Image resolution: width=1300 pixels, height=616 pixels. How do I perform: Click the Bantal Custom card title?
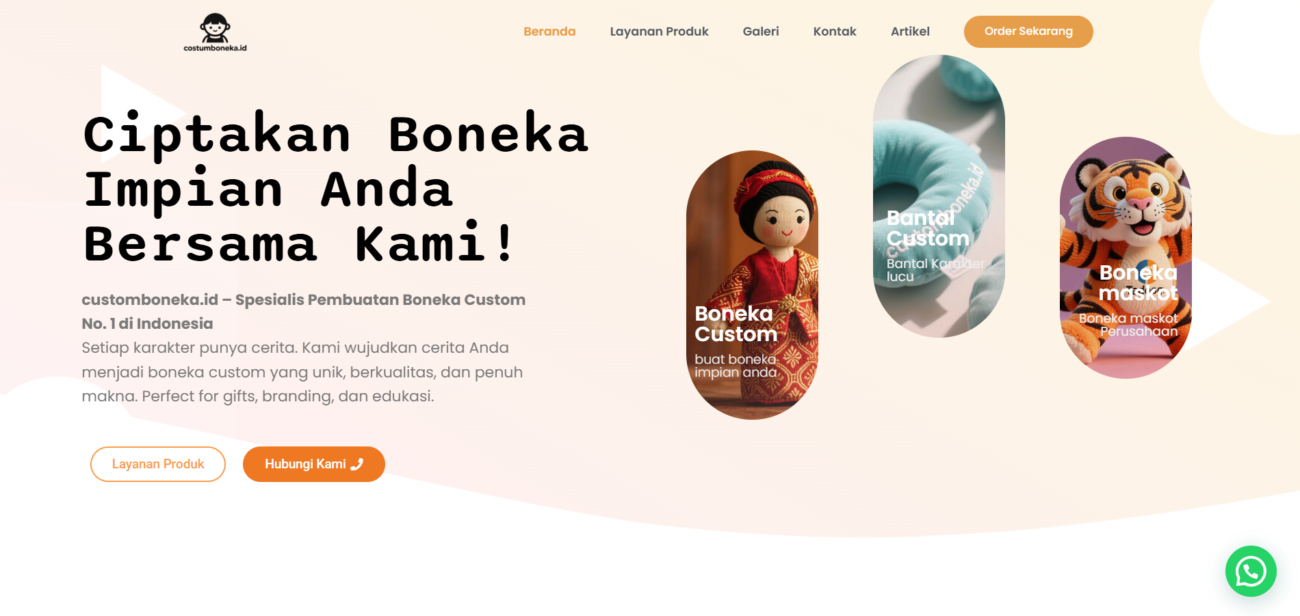(928, 228)
